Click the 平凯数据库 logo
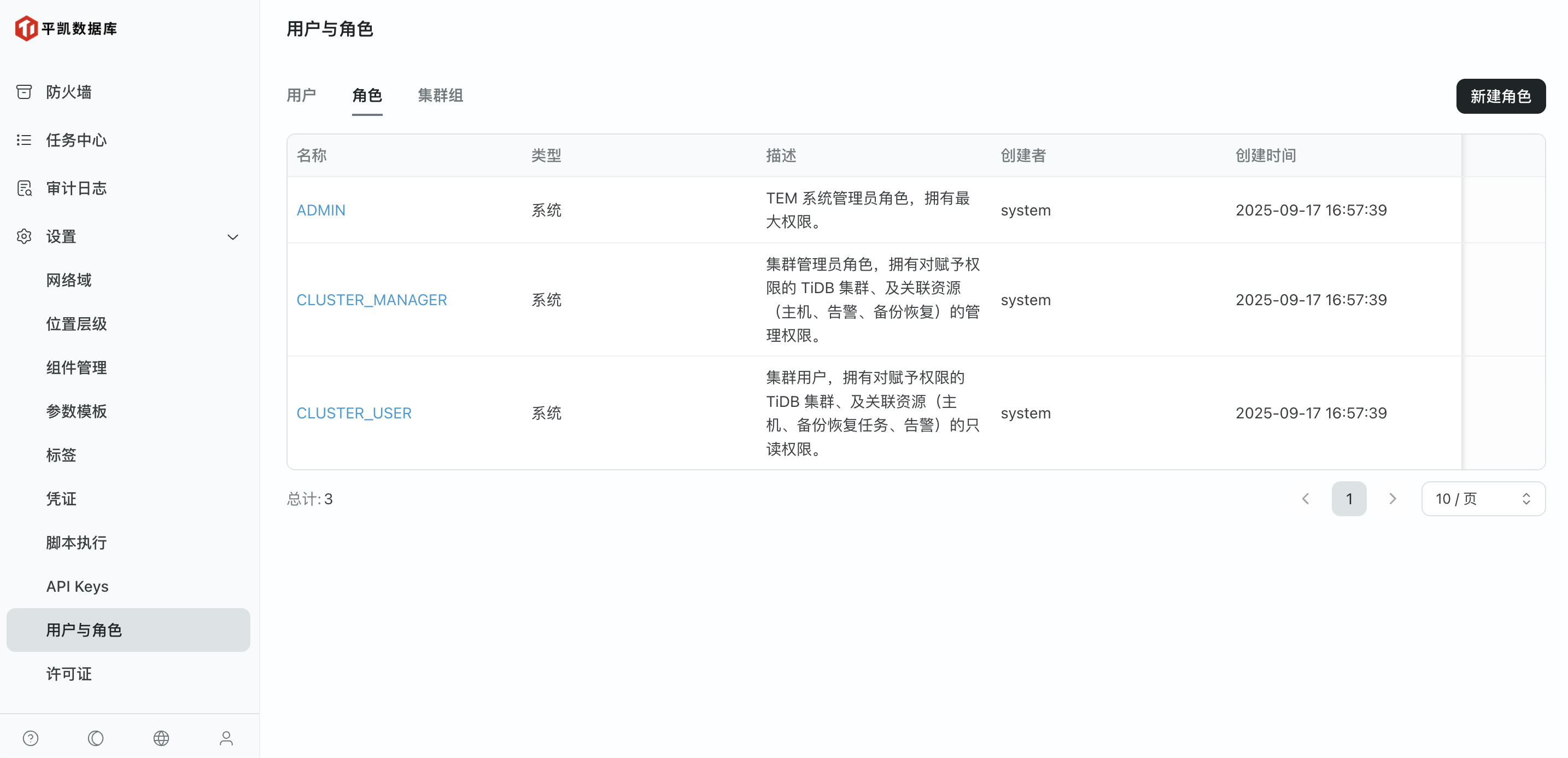This screenshot has width=1568, height=758. (x=66, y=28)
